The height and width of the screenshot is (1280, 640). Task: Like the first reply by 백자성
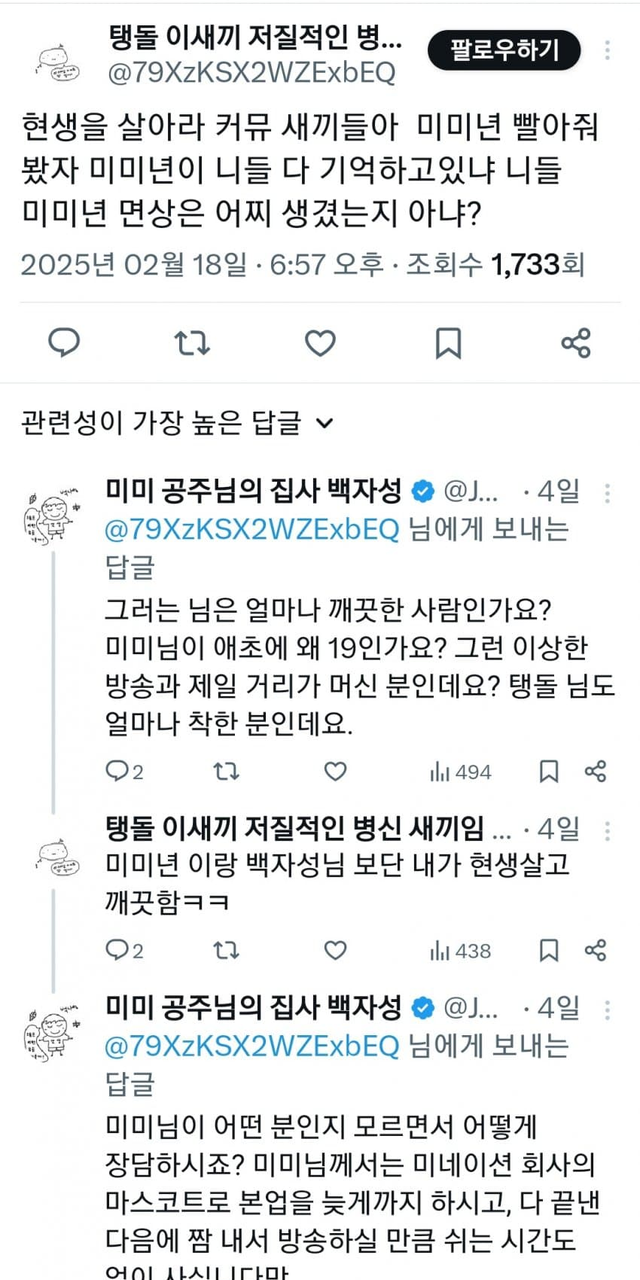(336, 771)
